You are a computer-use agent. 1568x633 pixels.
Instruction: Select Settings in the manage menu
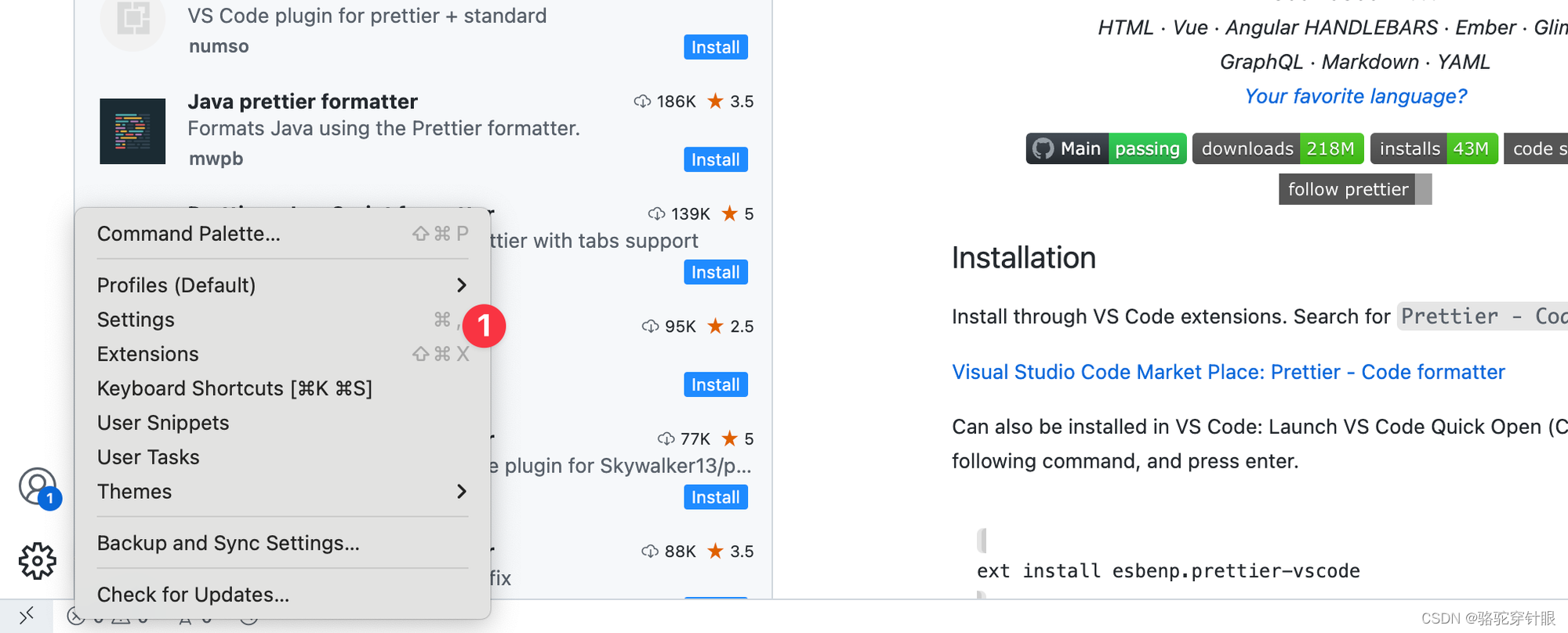pos(282,319)
